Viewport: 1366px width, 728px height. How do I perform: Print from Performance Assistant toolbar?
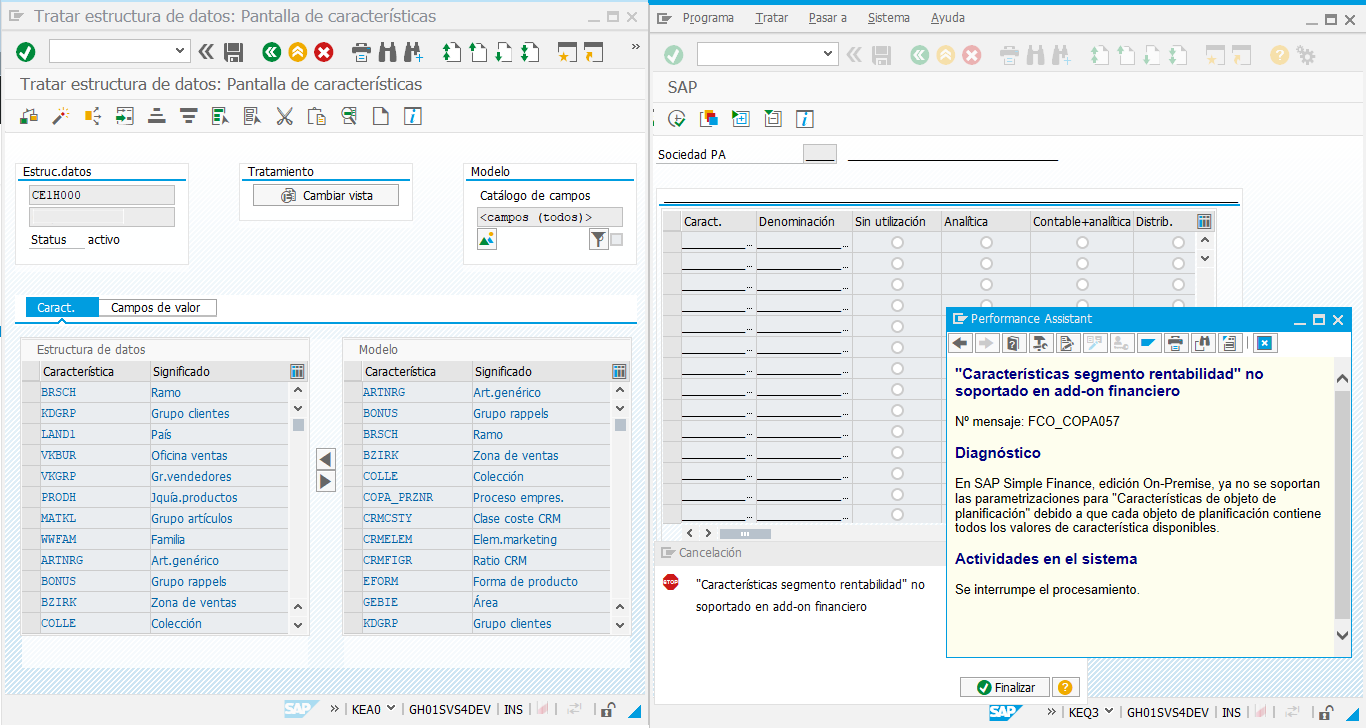tap(1177, 343)
